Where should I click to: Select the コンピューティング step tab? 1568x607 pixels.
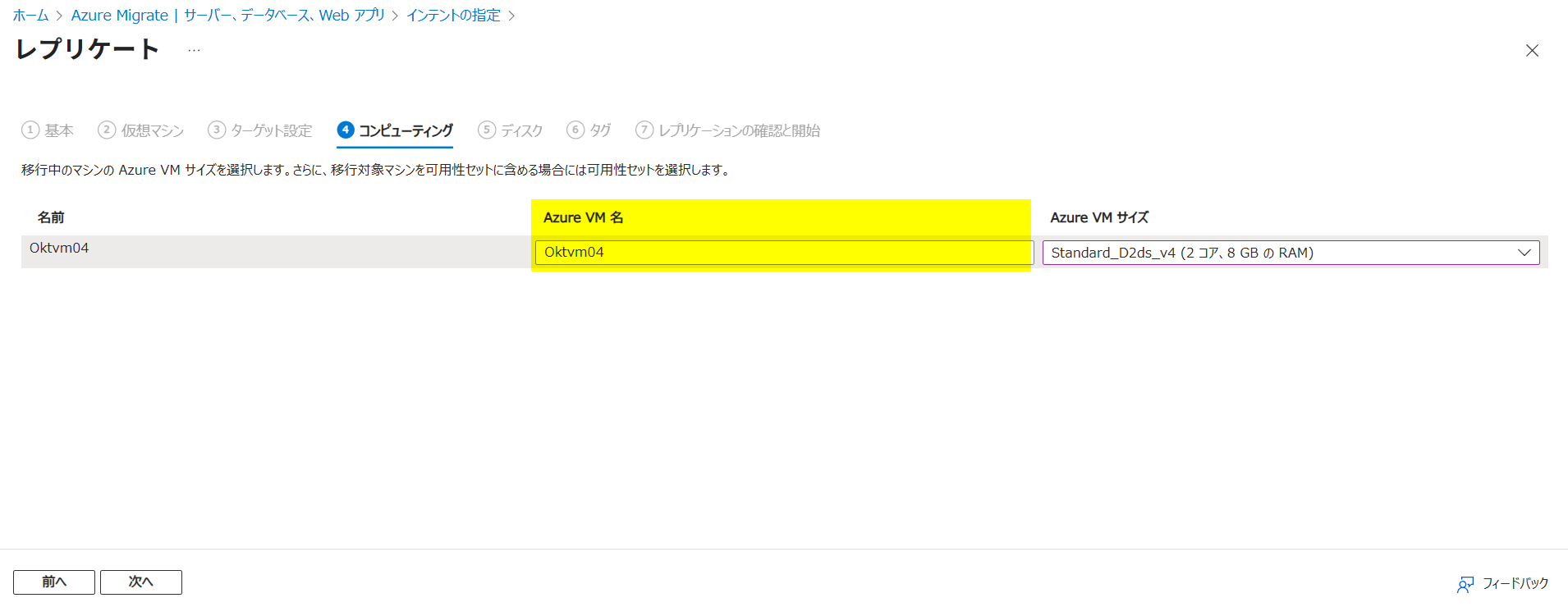395,130
